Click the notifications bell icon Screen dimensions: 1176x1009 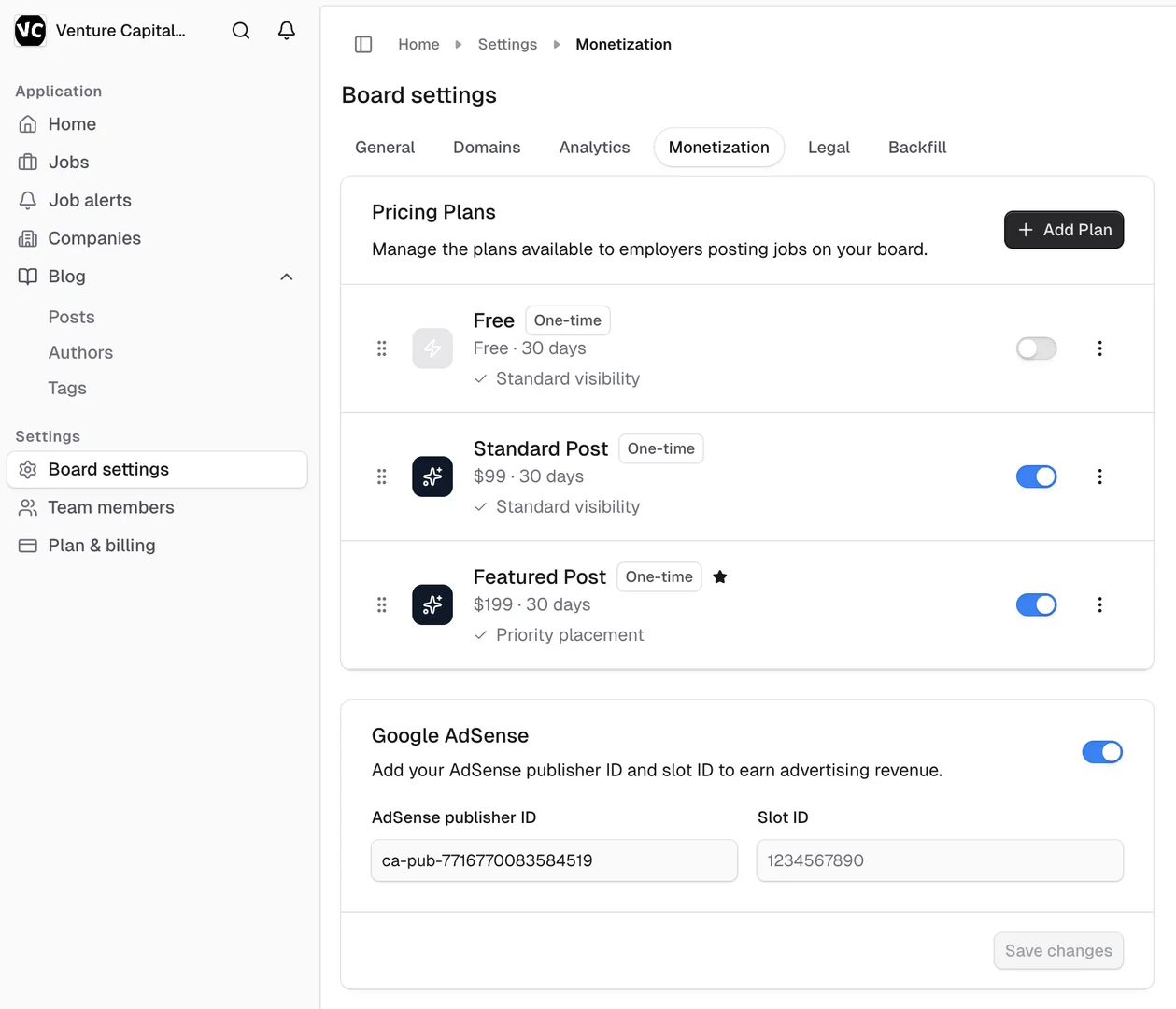click(287, 31)
